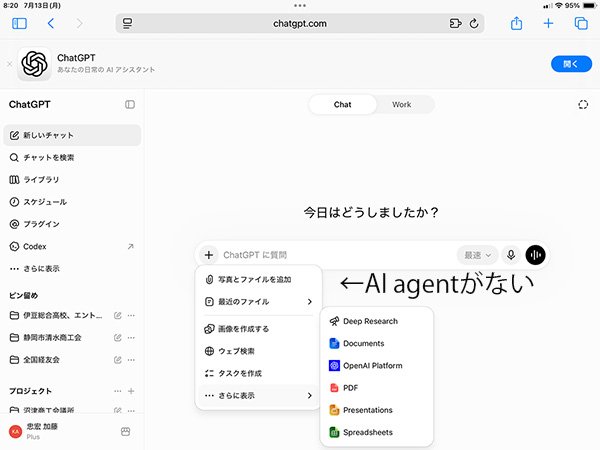The width and height of the screenshot is (600, 450).
Task: Start new chat in 伊豆総合高校 project
Action: tap(118, 315)
